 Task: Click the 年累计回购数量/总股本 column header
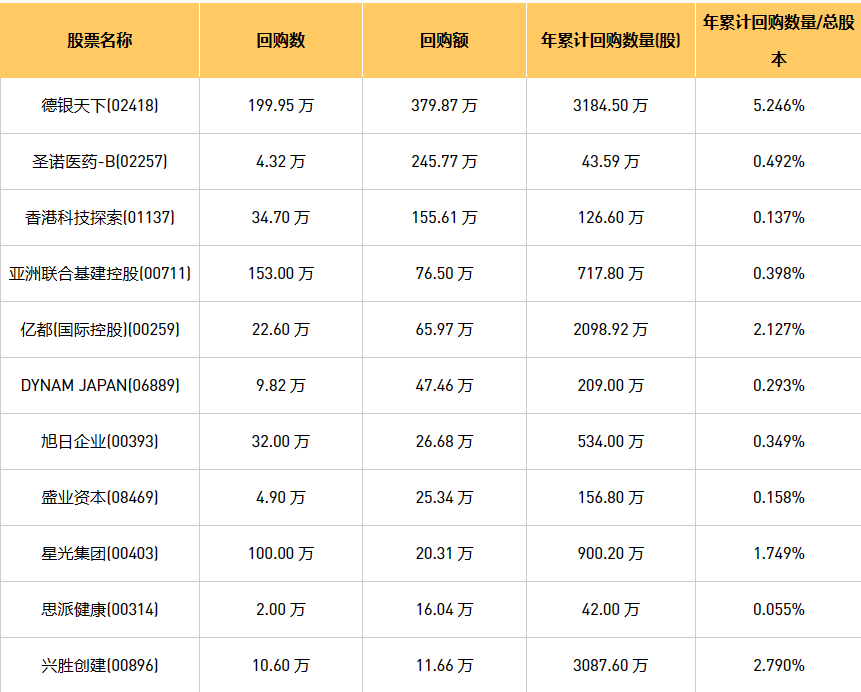coord(779,40)
